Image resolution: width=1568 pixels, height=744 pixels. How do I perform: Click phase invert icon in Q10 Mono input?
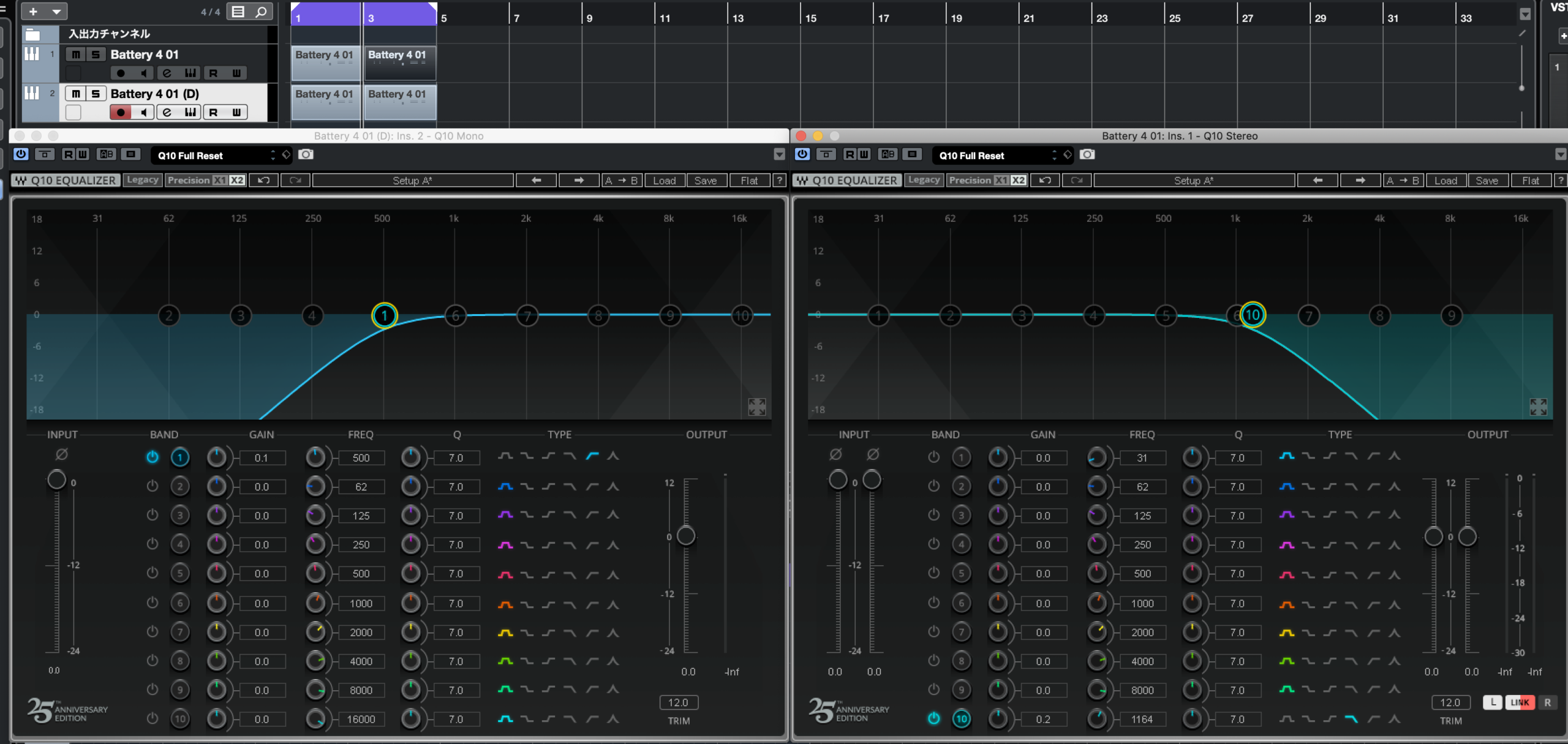pyautogui.click(x=62, y=454)
